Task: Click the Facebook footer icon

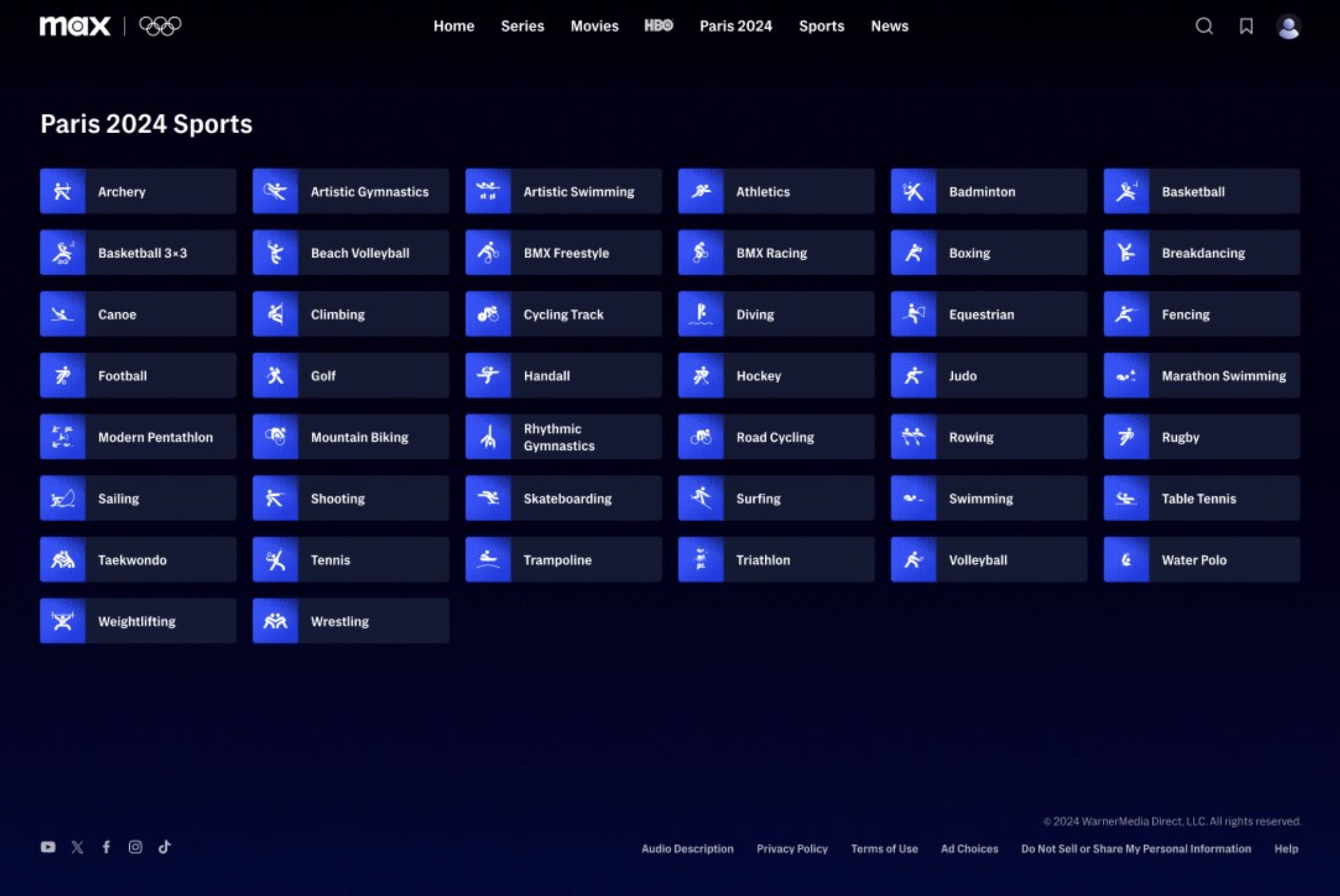Action: coord(106,847)
